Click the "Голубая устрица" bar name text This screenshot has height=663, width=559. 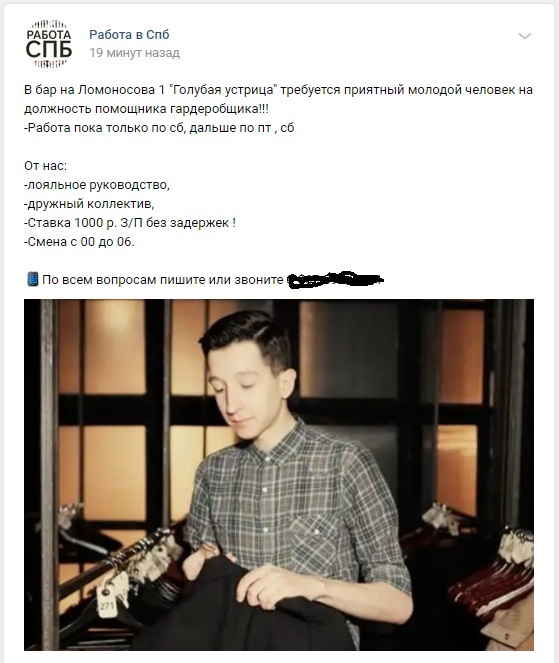(223, 90)
